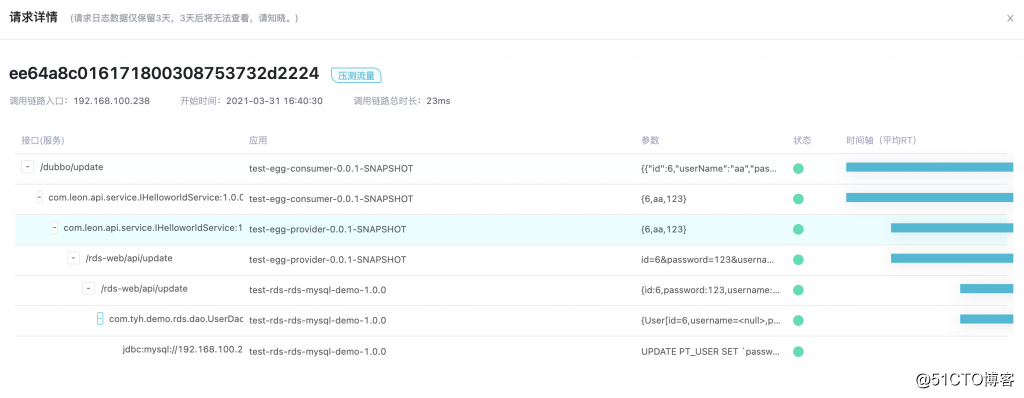The height and width of the screenshot is (398, 1024).
Task: Click timeline bar for {id:6,password:123 row
Action: pyautogui.click(x=987, y=288)
